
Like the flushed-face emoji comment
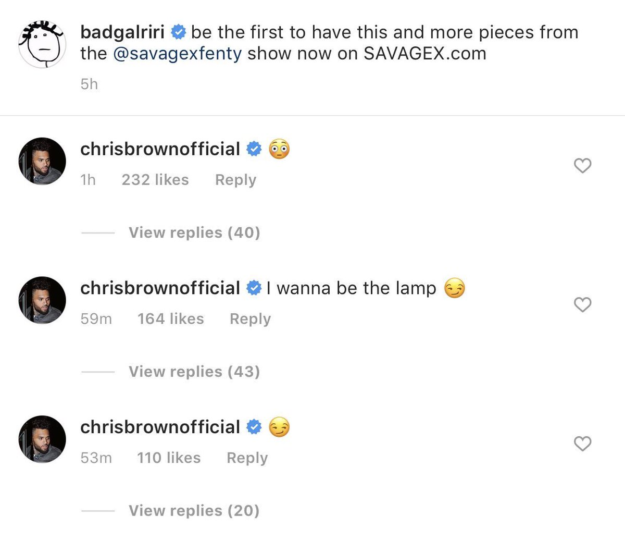click(583, 166)
